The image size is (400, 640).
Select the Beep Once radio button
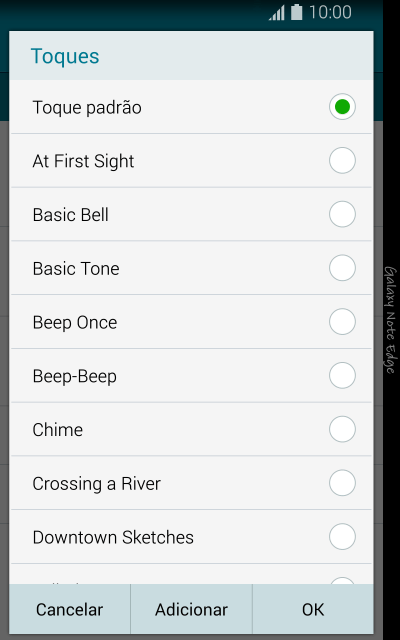pos(342,322)
